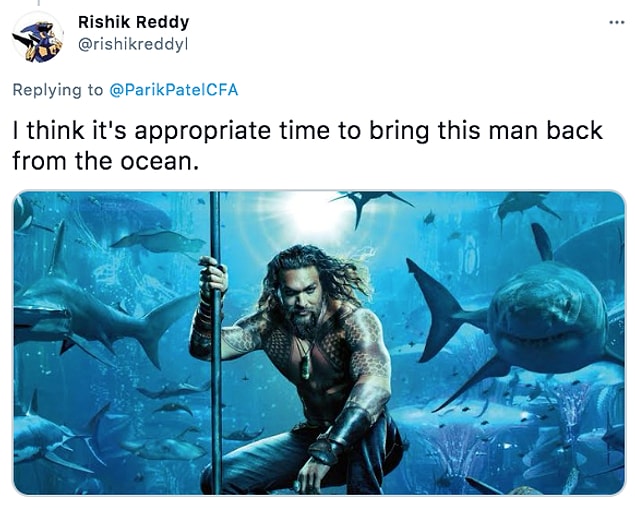
Task: Click the thread connector line above the avatar
Action: pos(39,3)
